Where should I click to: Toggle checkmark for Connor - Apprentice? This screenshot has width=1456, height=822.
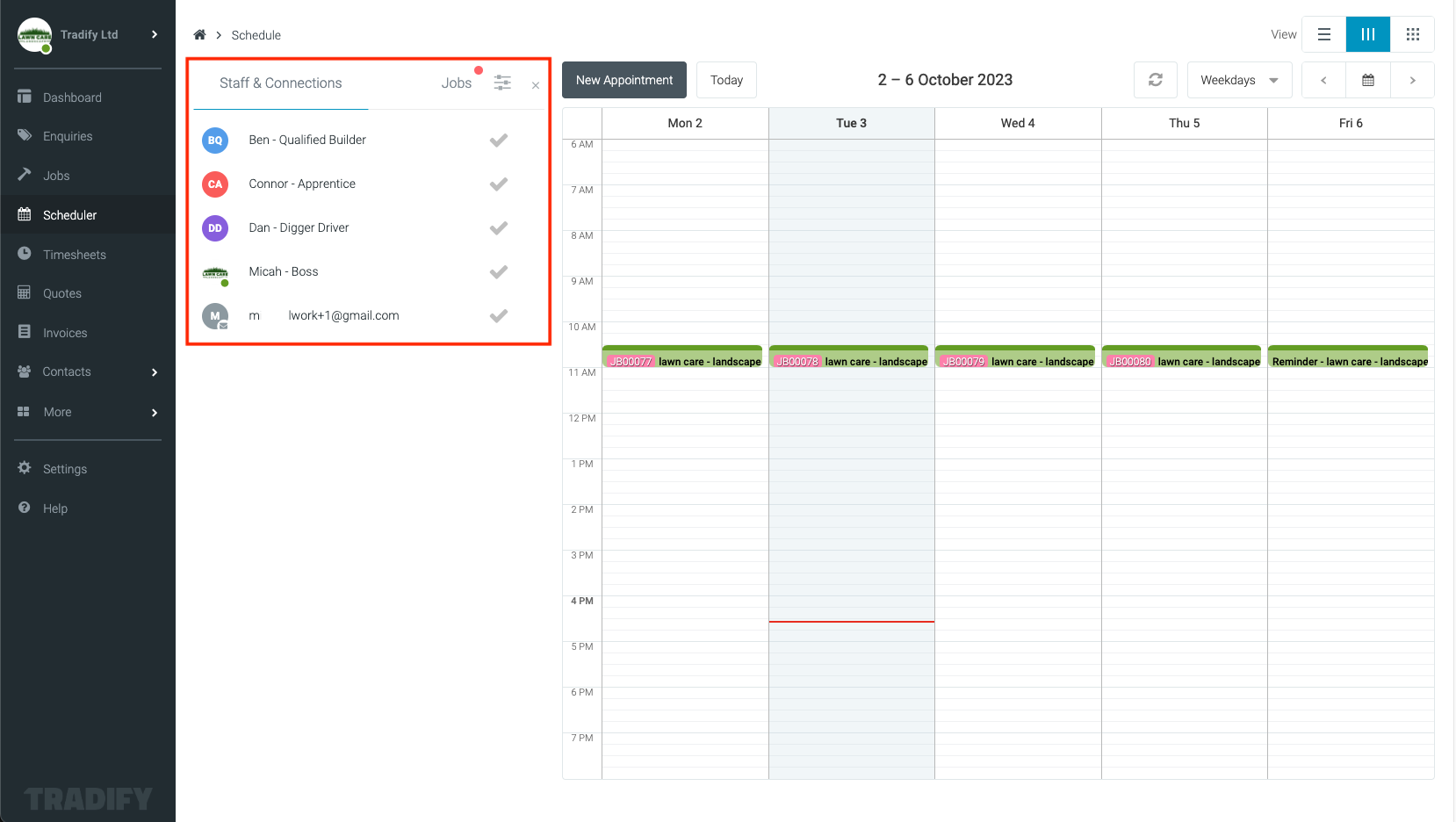pos(498,184)
